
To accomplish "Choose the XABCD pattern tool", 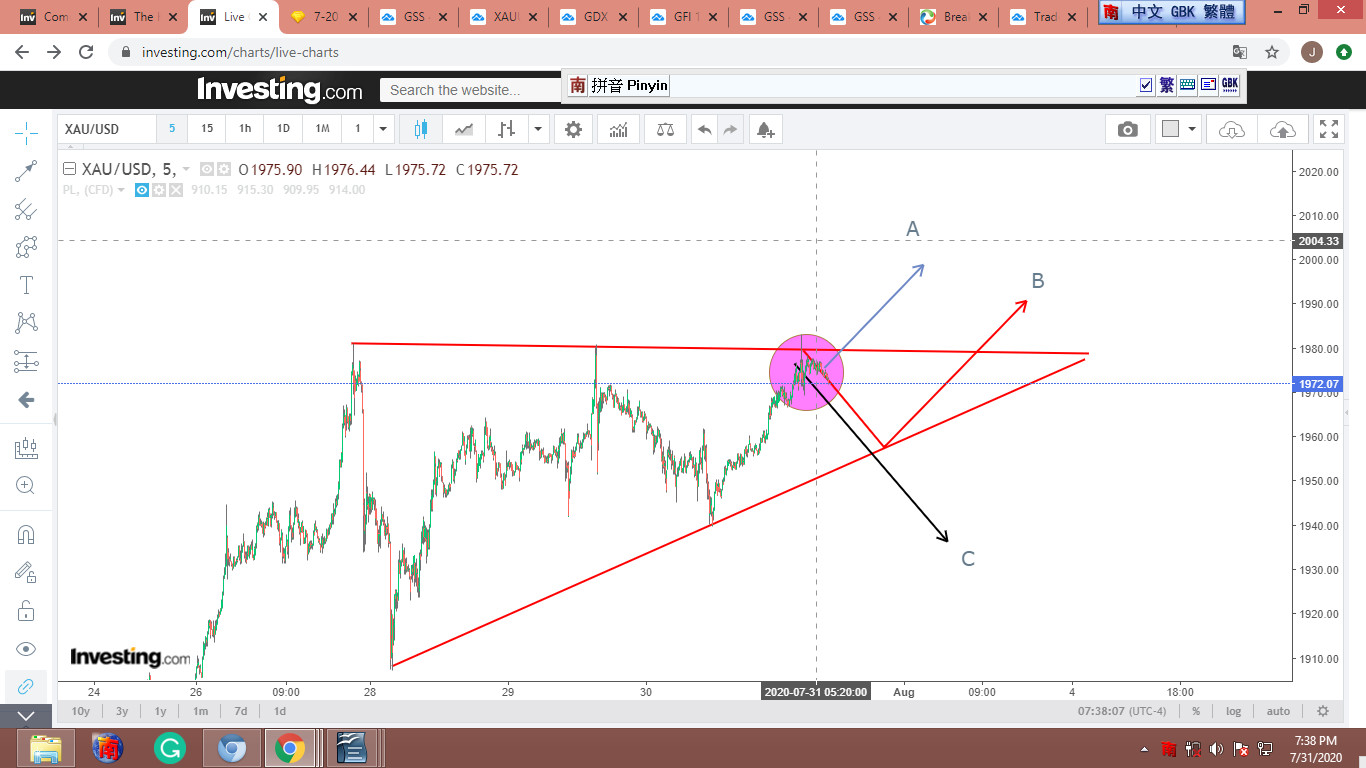I will [x=26, y=323].
